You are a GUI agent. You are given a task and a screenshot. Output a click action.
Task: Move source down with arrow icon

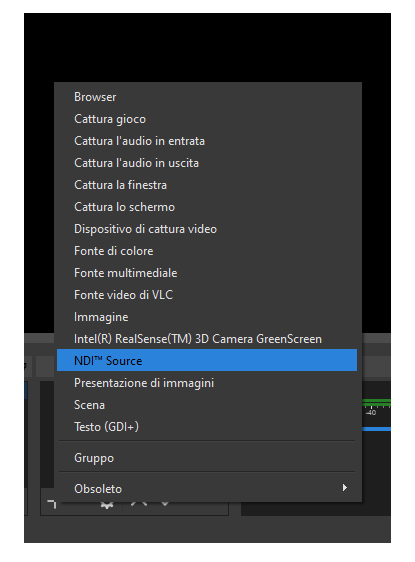165,504
